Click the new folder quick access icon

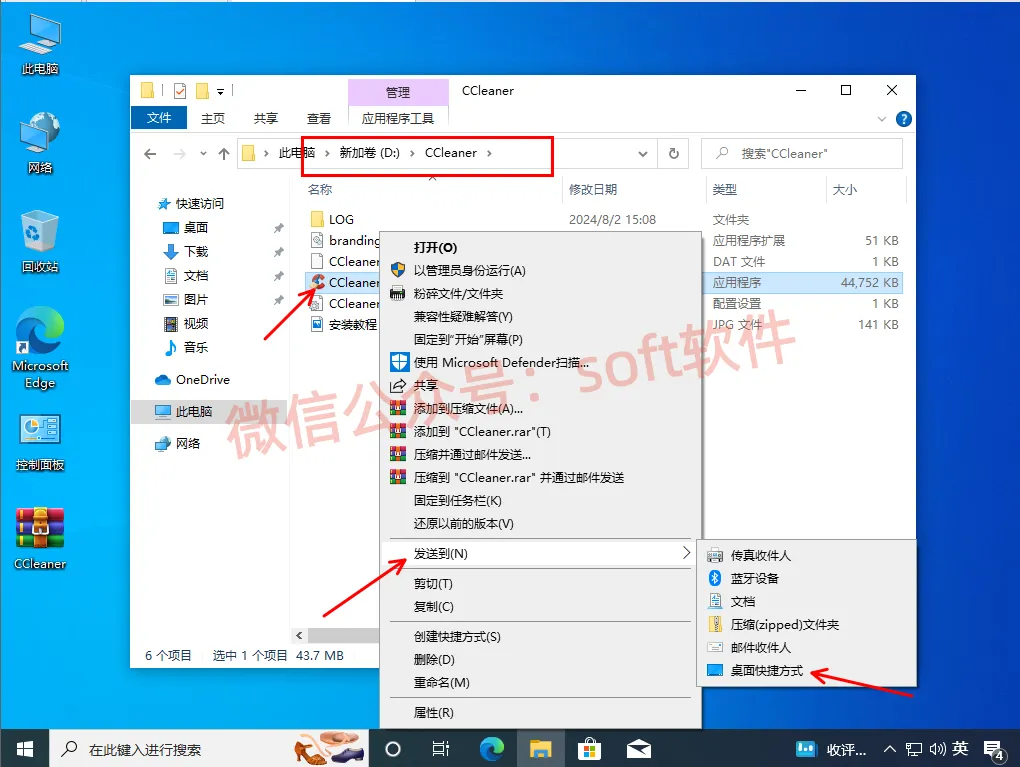click(202, 91)
